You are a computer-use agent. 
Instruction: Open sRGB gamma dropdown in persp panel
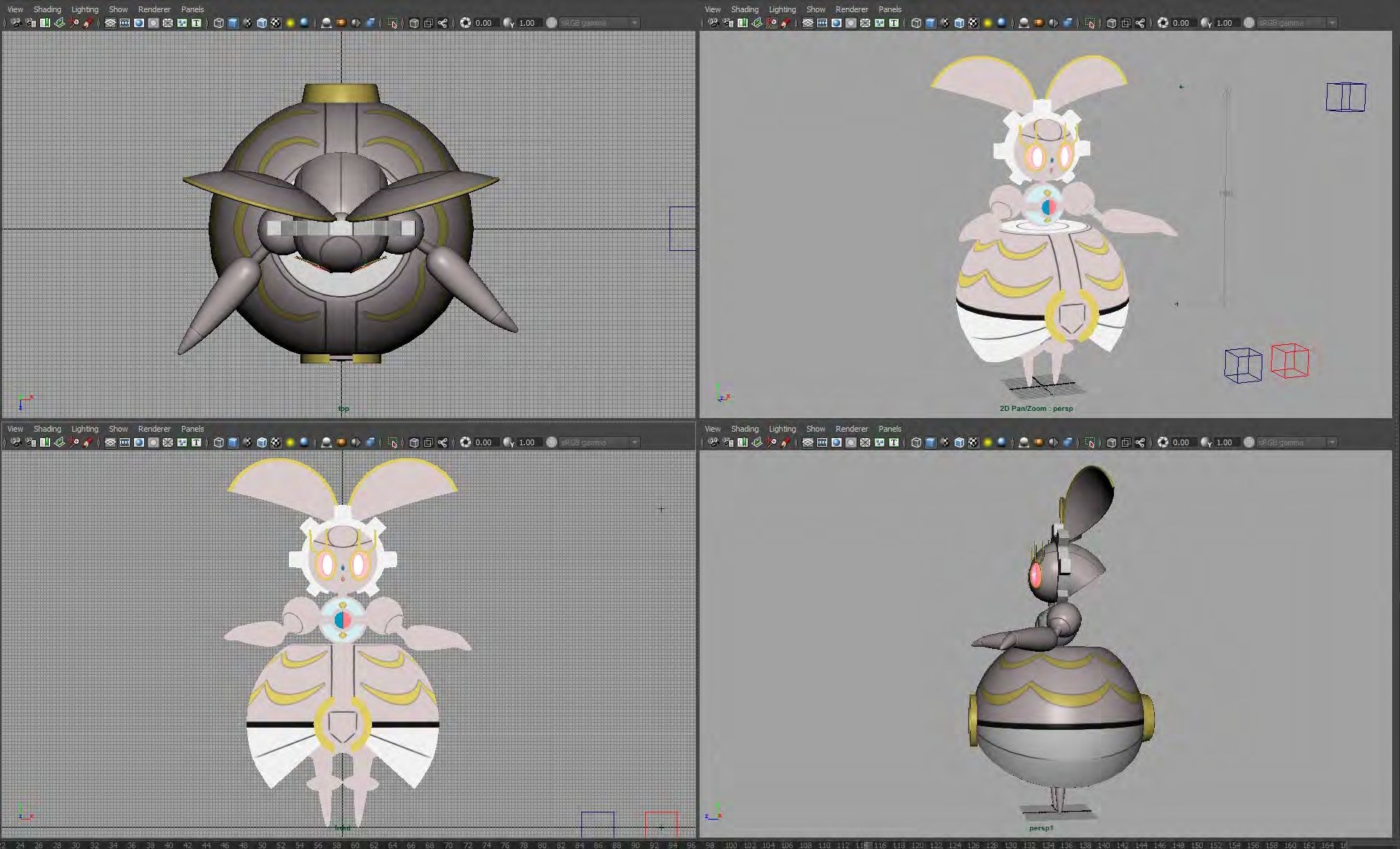click(1298, 23)
